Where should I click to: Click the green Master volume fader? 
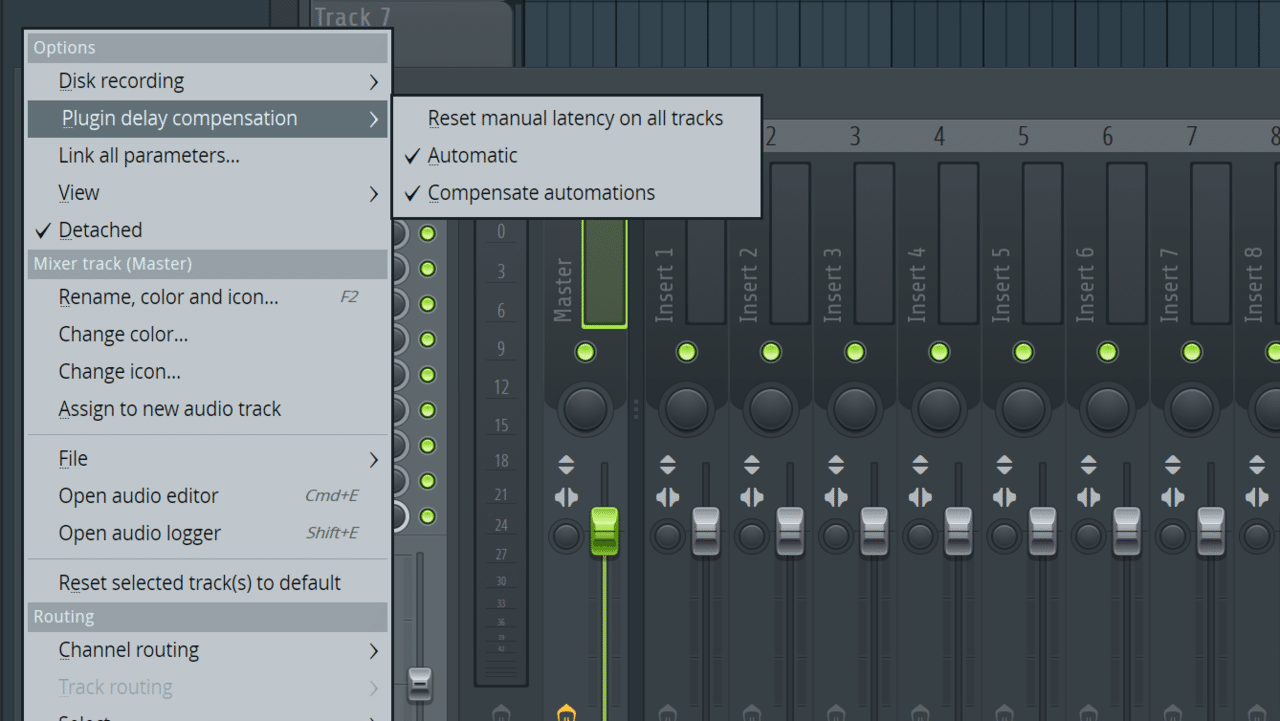606,530
